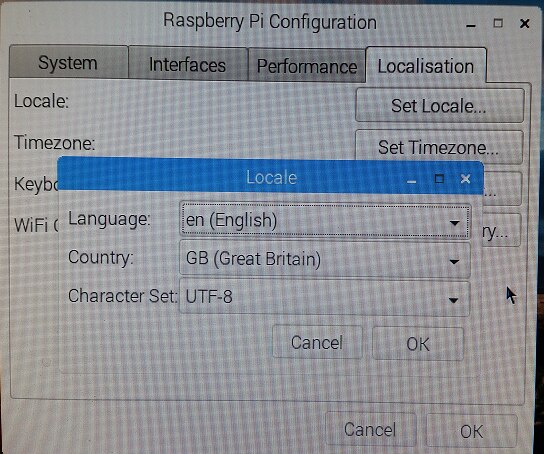Switch to the System tab
This screenshot has height=454, width=544.
click(x=68, y=62)
